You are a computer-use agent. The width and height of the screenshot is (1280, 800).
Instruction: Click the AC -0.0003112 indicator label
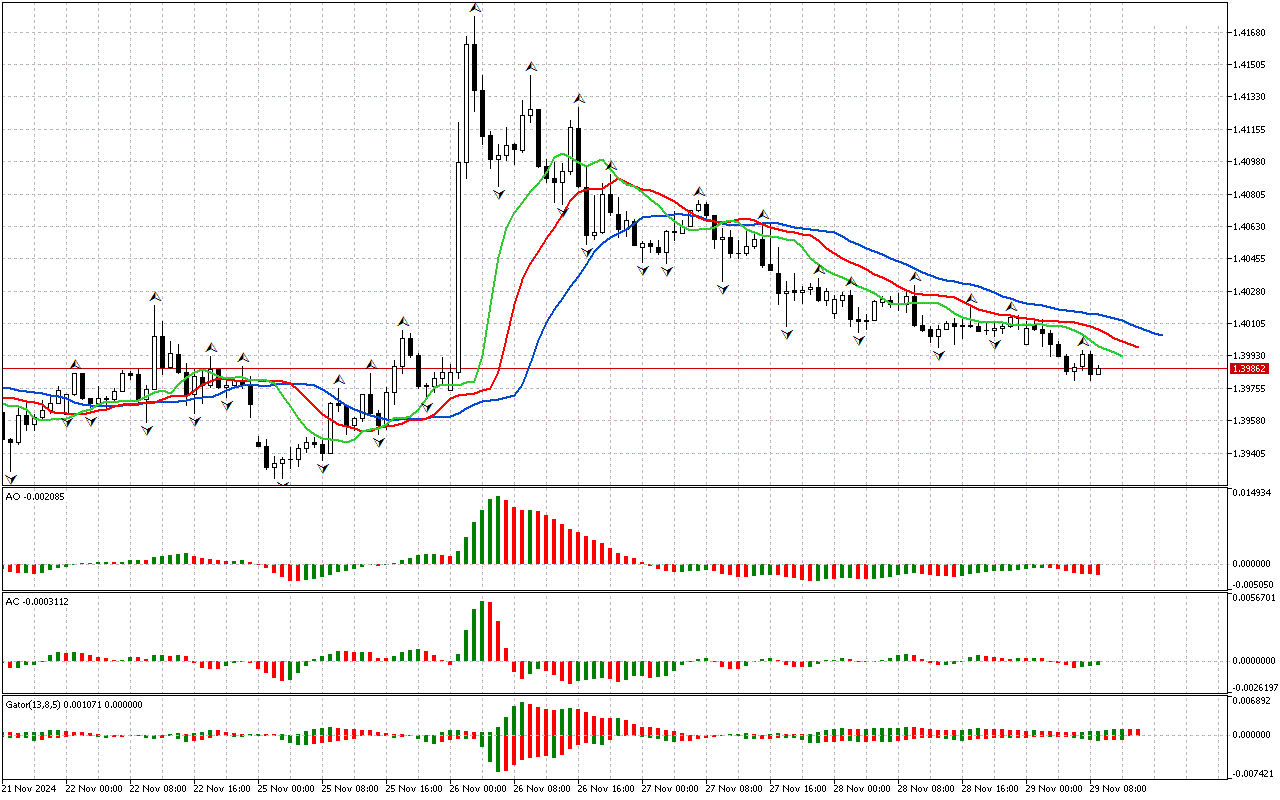[37, 601]
